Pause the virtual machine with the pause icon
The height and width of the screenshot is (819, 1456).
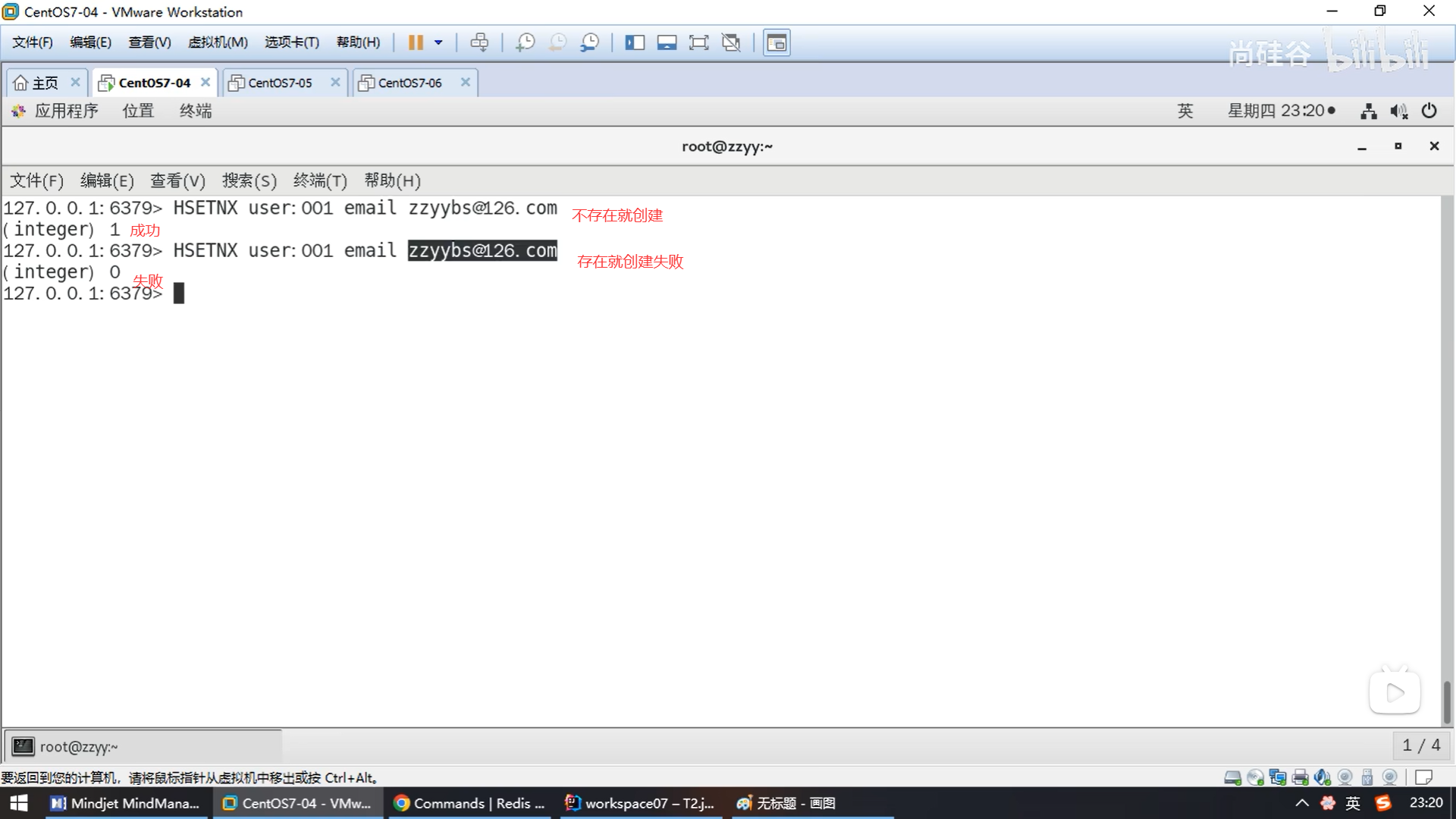415,42
